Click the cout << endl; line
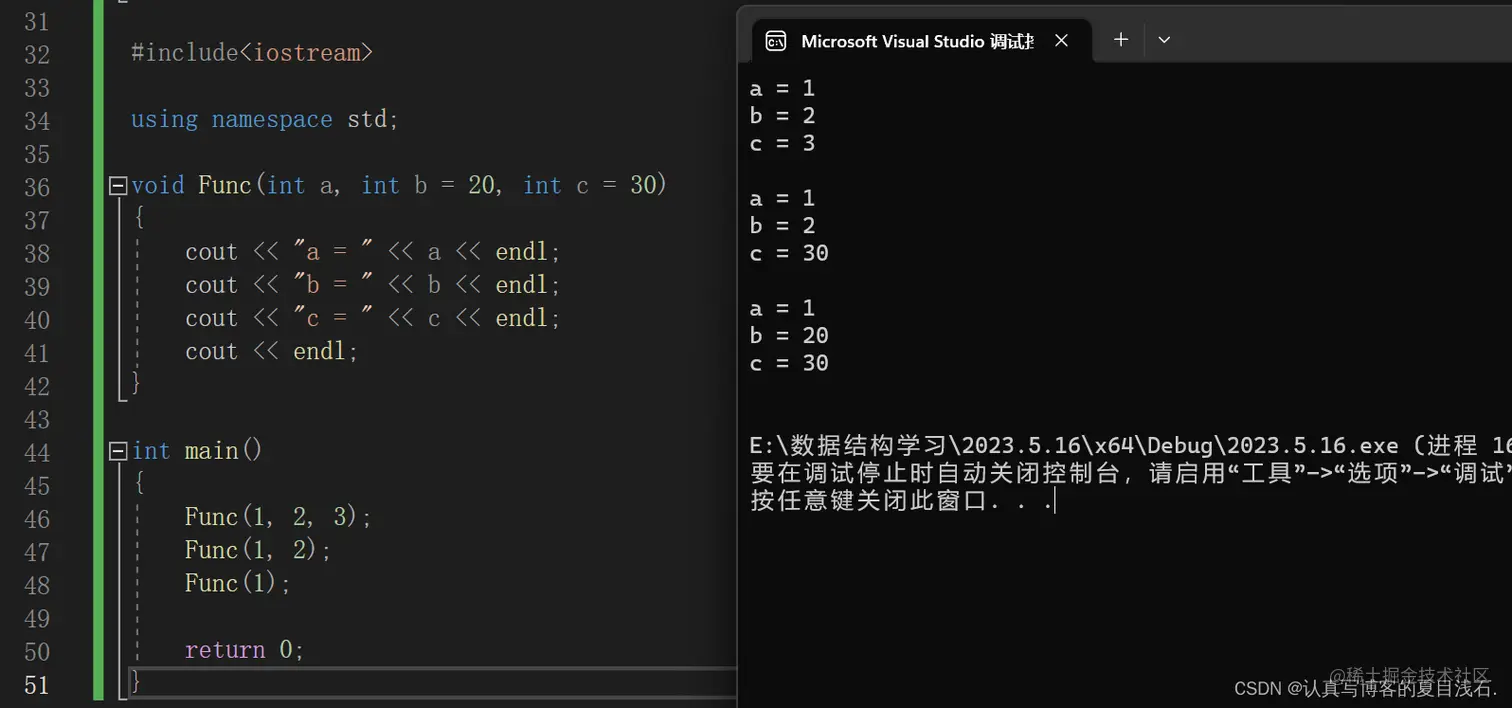 point(271,351)
